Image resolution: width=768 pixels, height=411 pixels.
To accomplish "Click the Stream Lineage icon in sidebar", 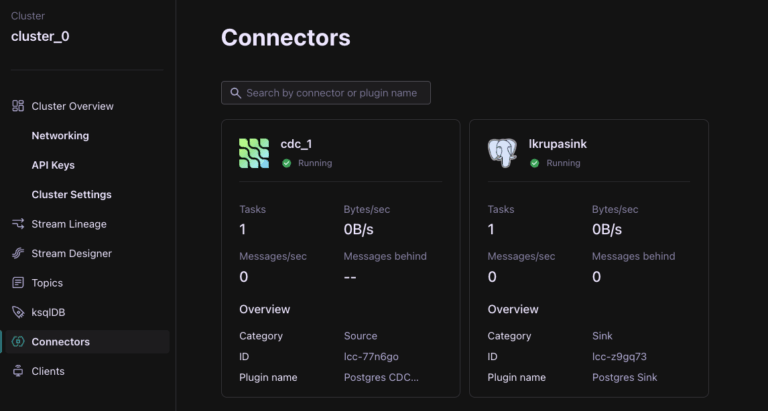I will point(18,224).
